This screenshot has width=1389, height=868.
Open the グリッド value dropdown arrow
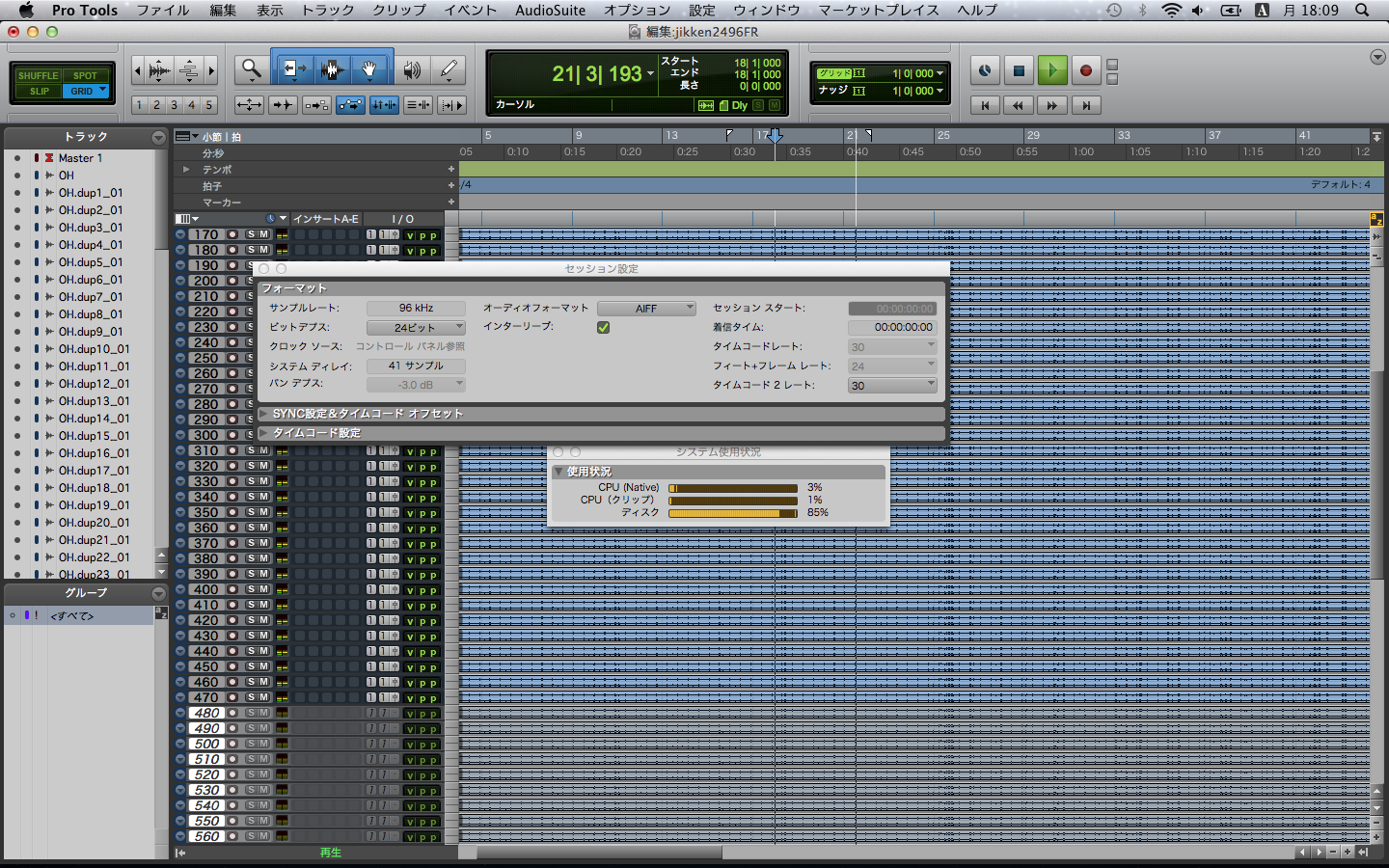click(940, 73)
